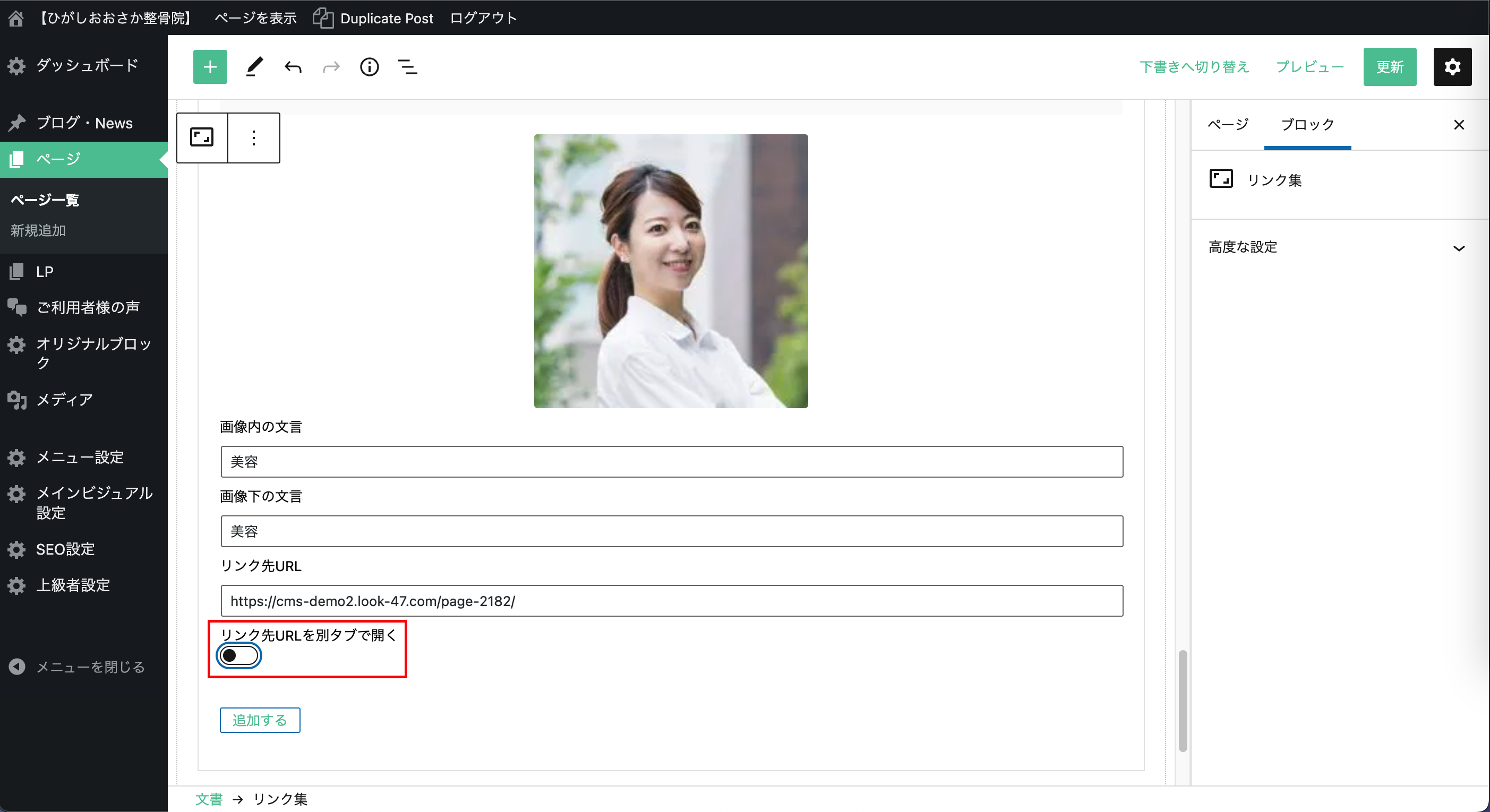The image size is (1490, 812).
Task: Click the green block inserter plus icon
Action: point(209,67)
